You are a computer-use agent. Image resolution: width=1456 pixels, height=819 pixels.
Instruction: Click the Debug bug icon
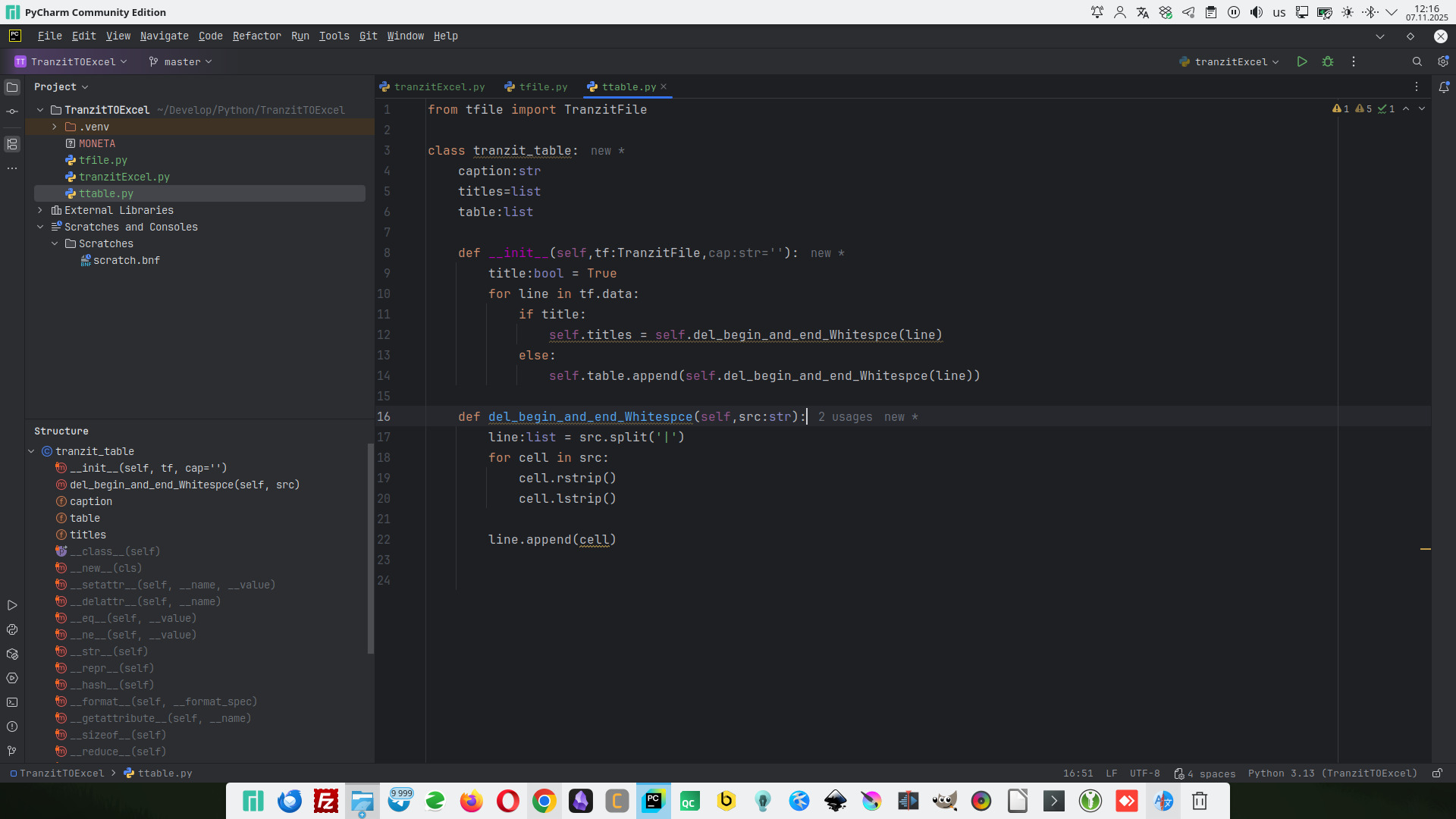pos(1328,62)
